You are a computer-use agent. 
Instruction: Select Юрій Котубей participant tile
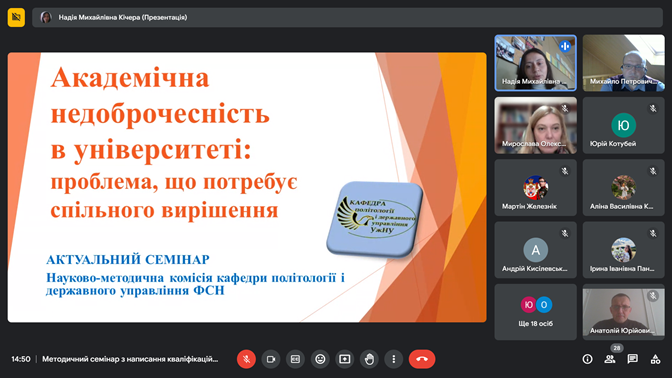point(624,125)
